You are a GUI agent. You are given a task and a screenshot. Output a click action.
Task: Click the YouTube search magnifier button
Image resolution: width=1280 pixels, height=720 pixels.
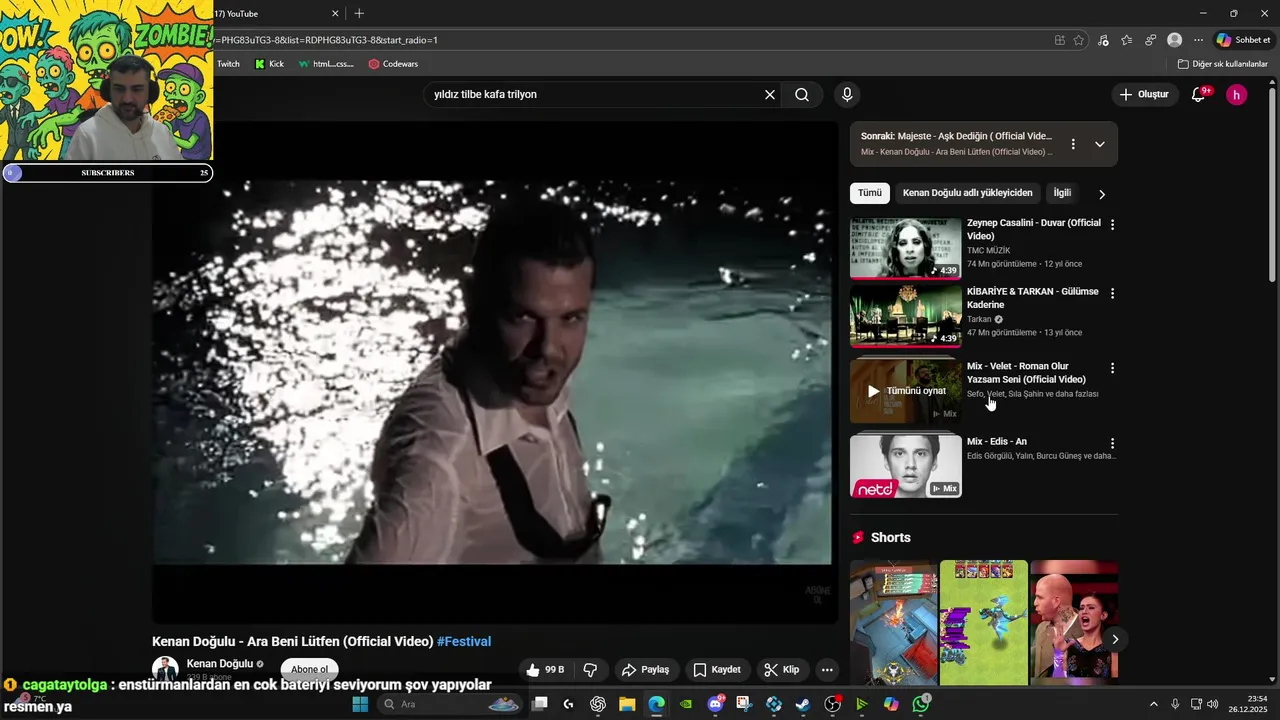pyautogui.click(x=802, y=95)
